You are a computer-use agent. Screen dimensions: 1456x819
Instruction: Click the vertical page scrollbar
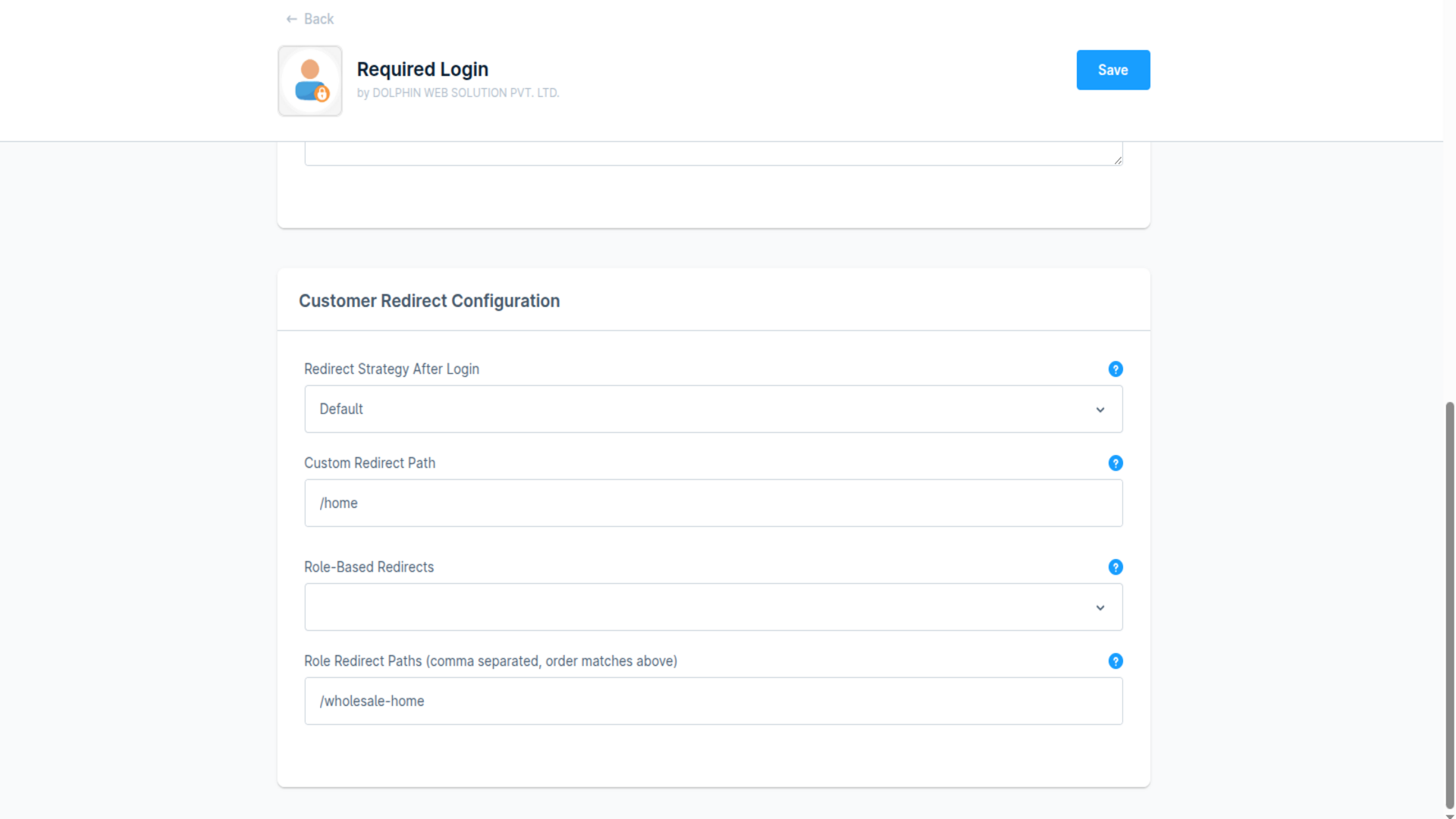click(1449, 605)
